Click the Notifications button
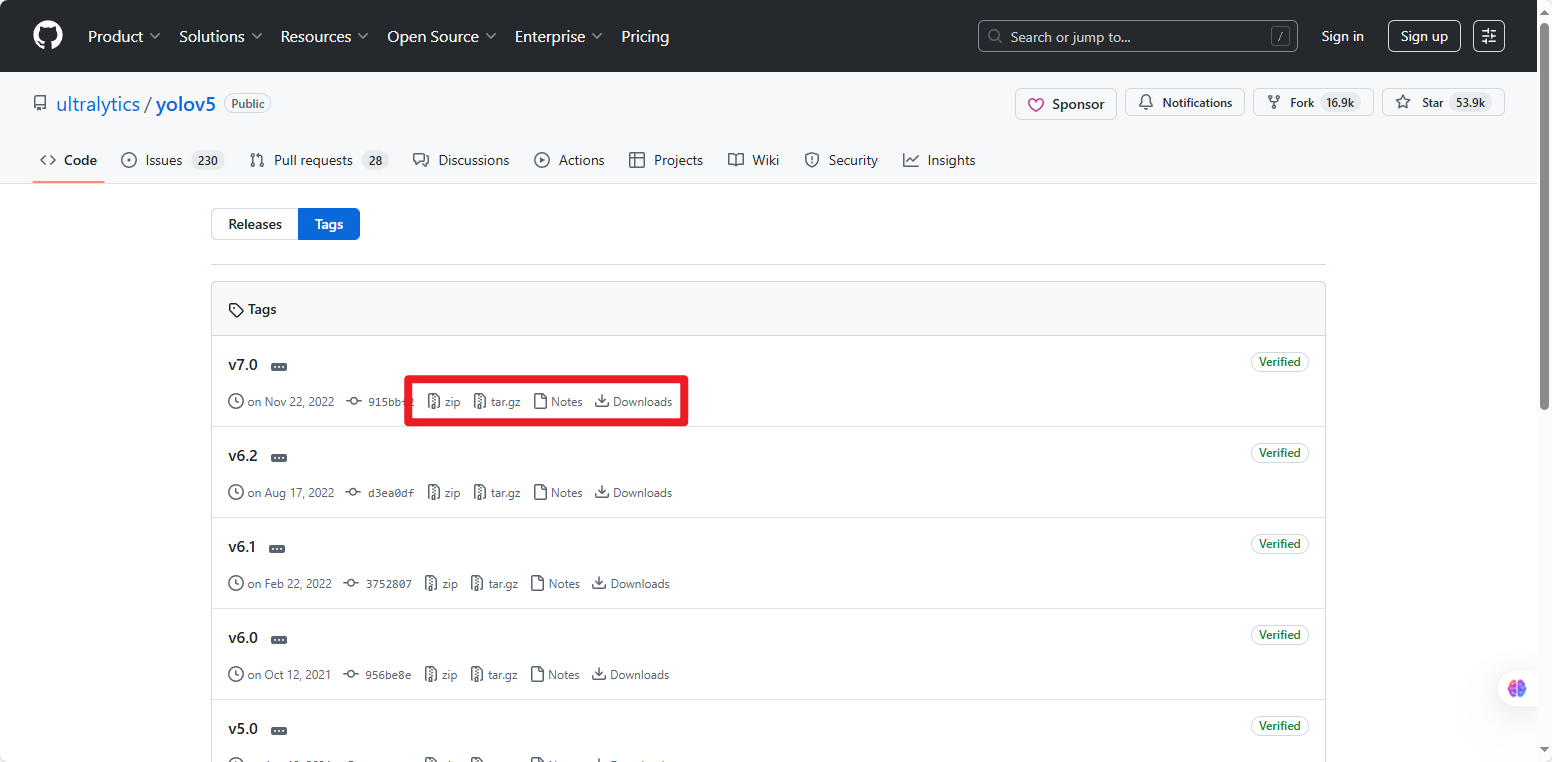The image size is (1552, 762). point(1185,102)
